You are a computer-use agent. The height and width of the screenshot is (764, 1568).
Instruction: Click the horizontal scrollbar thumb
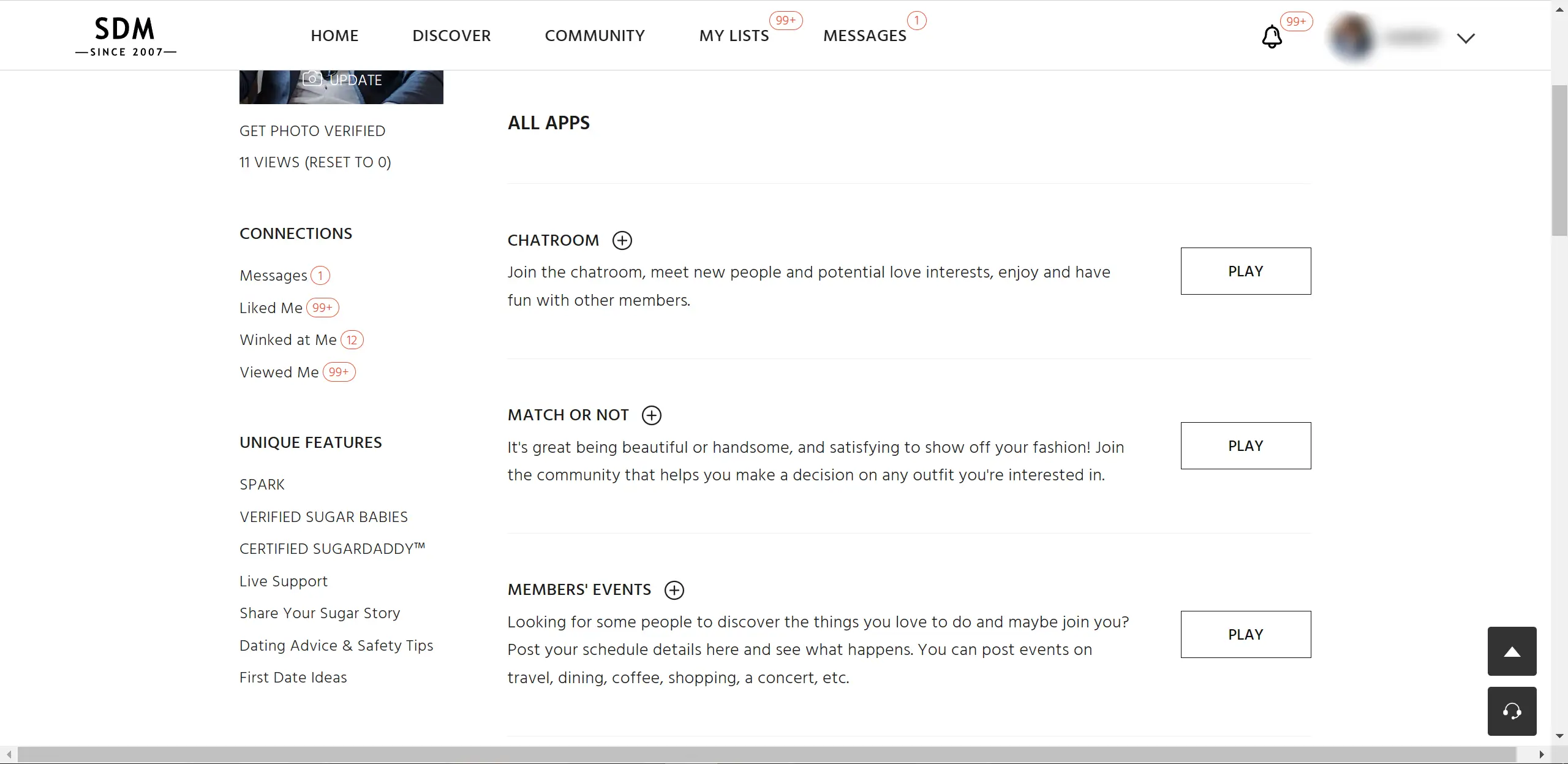[x=767, y=754]
